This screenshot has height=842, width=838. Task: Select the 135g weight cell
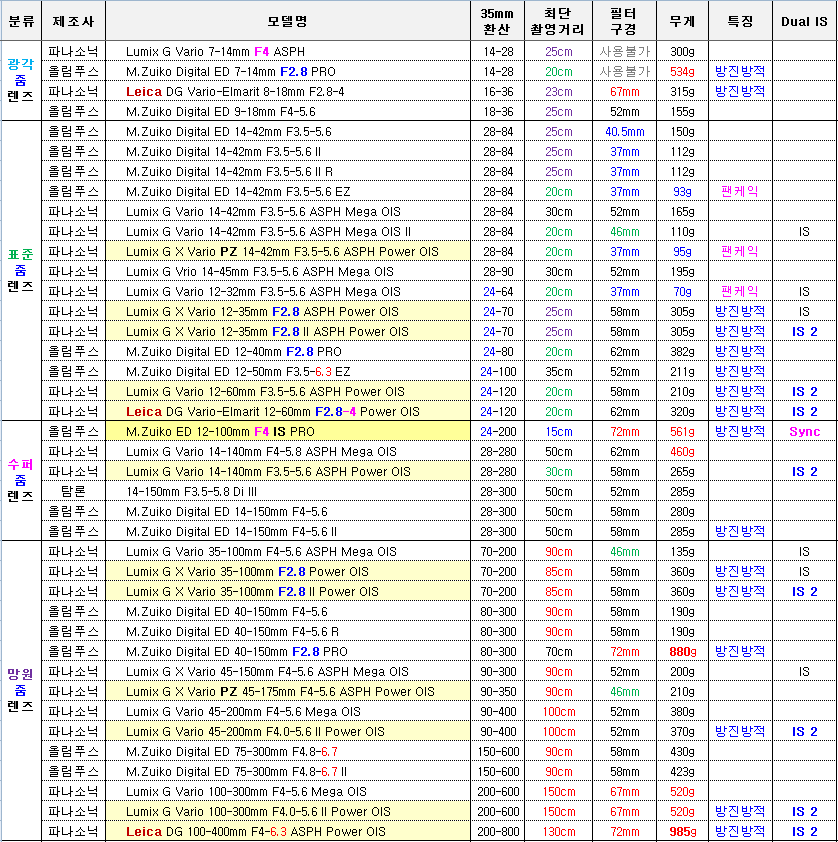click(x=682, y=551)
